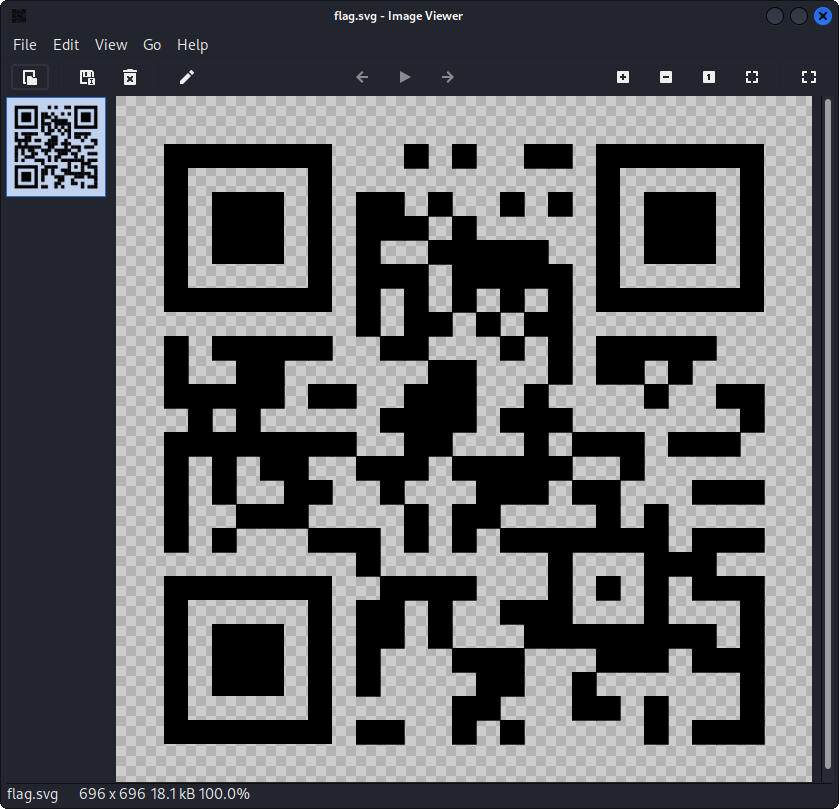This screenshot has width=839, height=809.
Task: Click the previous image arrow
Action: click(x=361, y=77)
